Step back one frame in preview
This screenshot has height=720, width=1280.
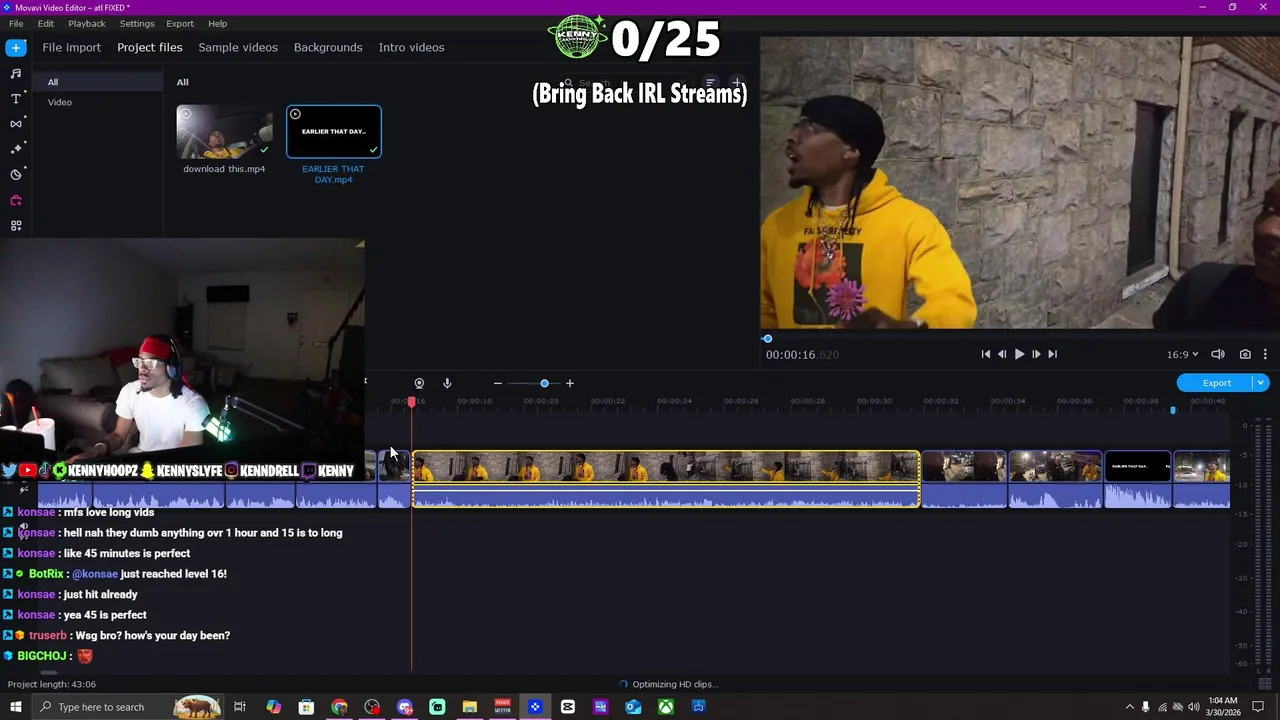point(1002,354)
